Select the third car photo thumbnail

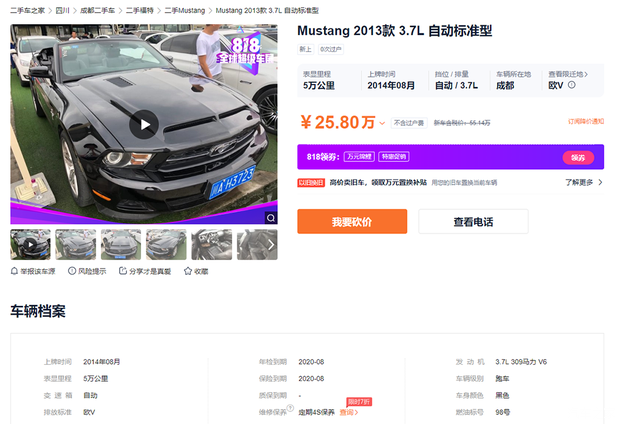pyautogui.click(x=121, y=244)
